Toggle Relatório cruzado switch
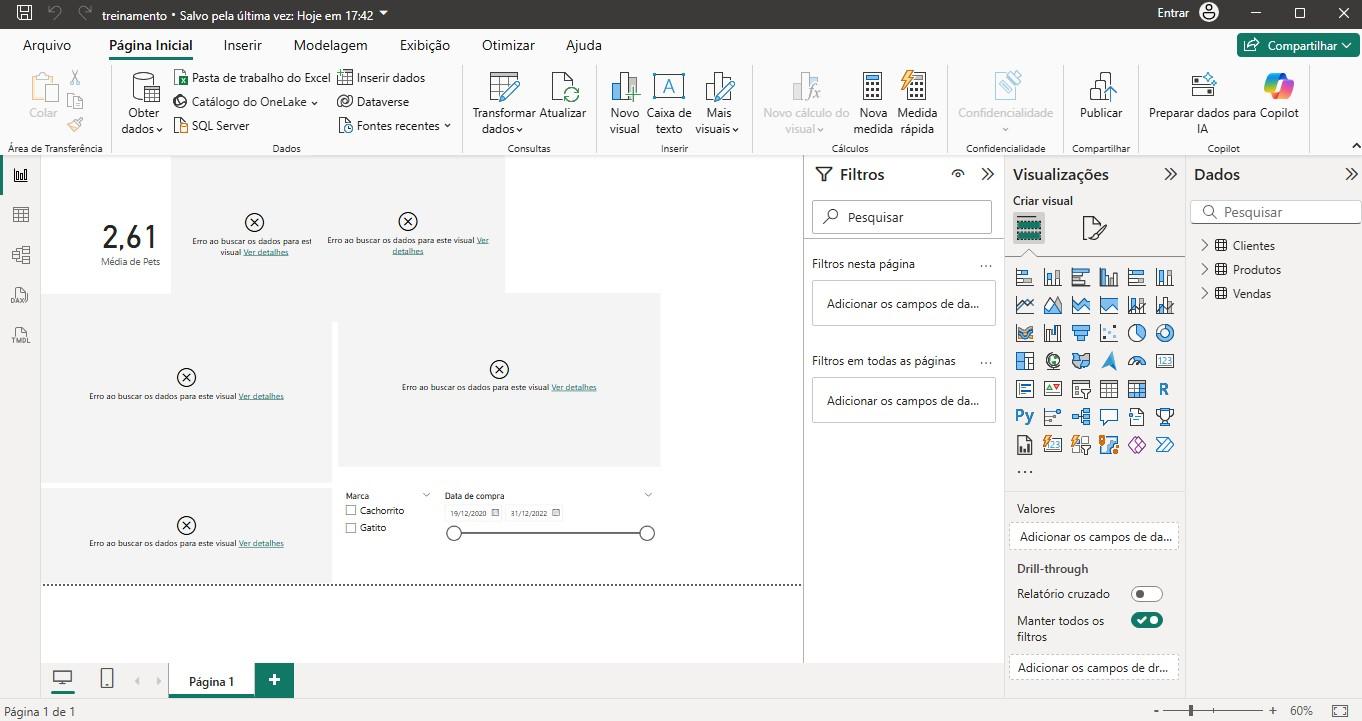1362x721 pixels. (x=1147, y=594)
